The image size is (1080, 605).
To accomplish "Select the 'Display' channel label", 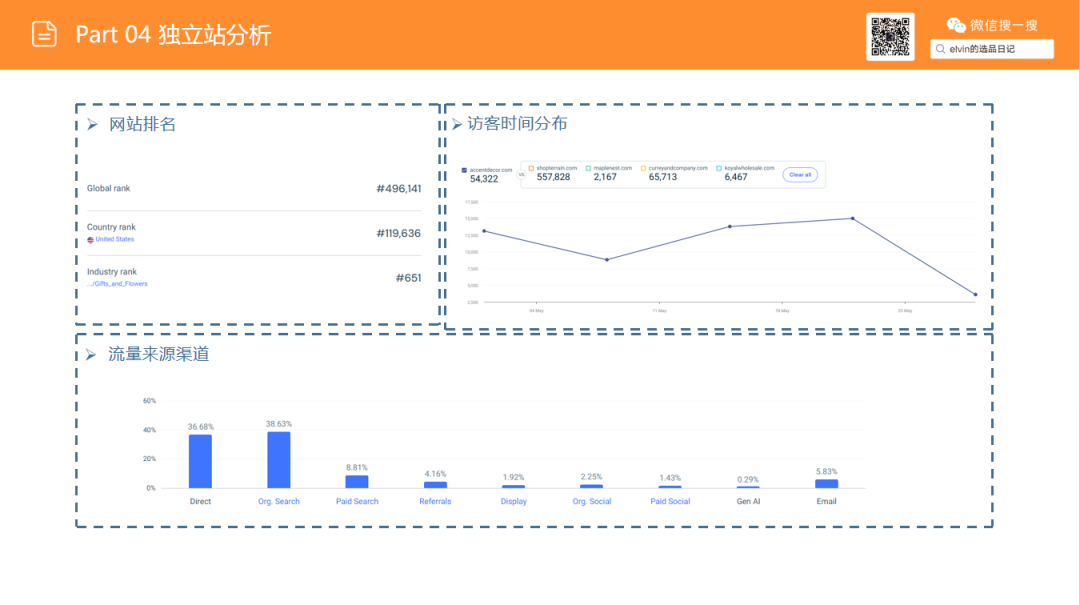I will (x=514, y=502).
